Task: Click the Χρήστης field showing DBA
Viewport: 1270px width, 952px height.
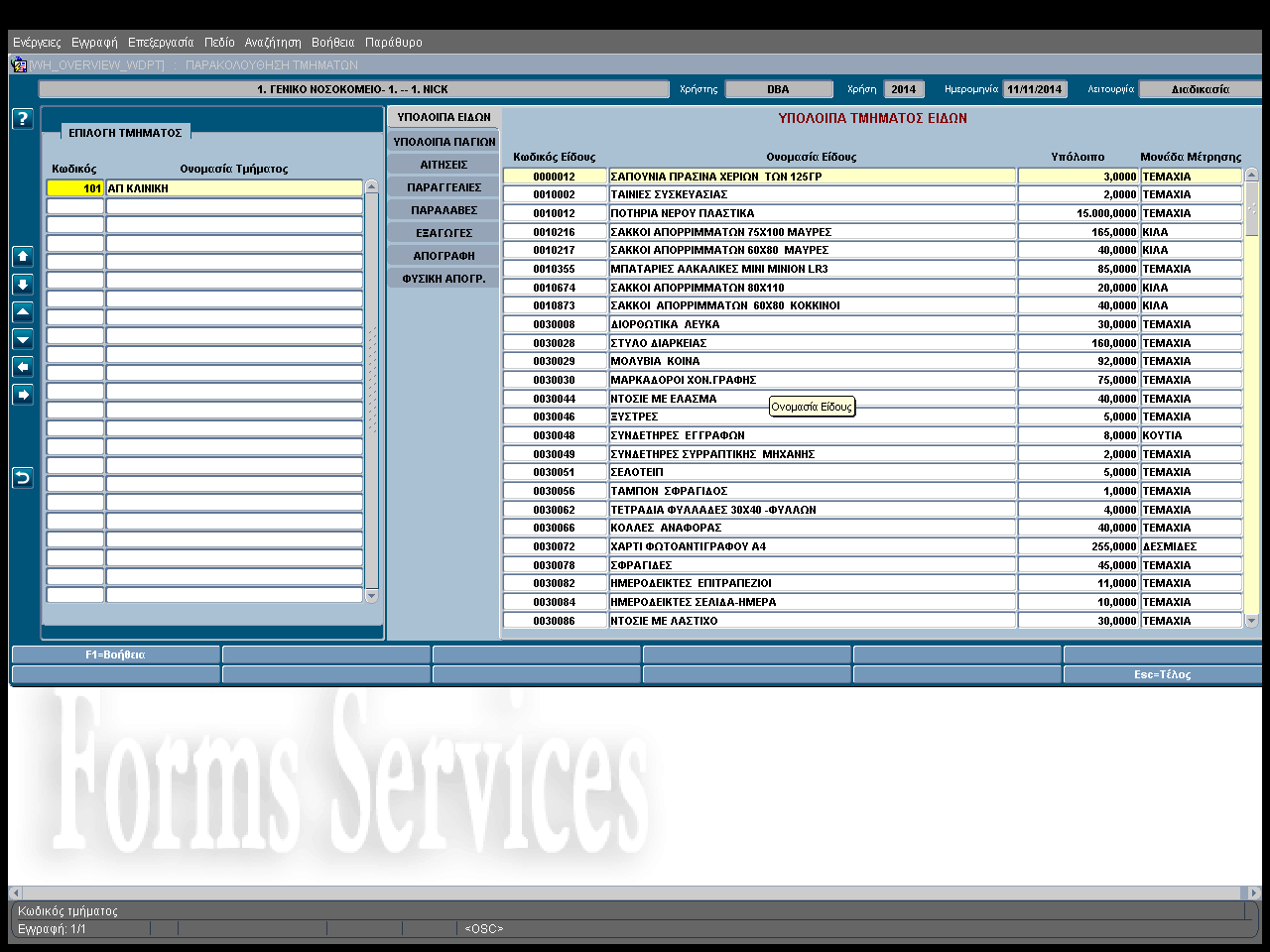Action: click(779, 89)
